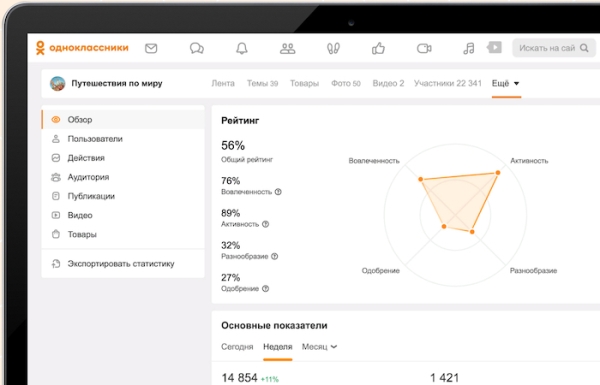Click the 32% diversity value

(x=230, y=245)
